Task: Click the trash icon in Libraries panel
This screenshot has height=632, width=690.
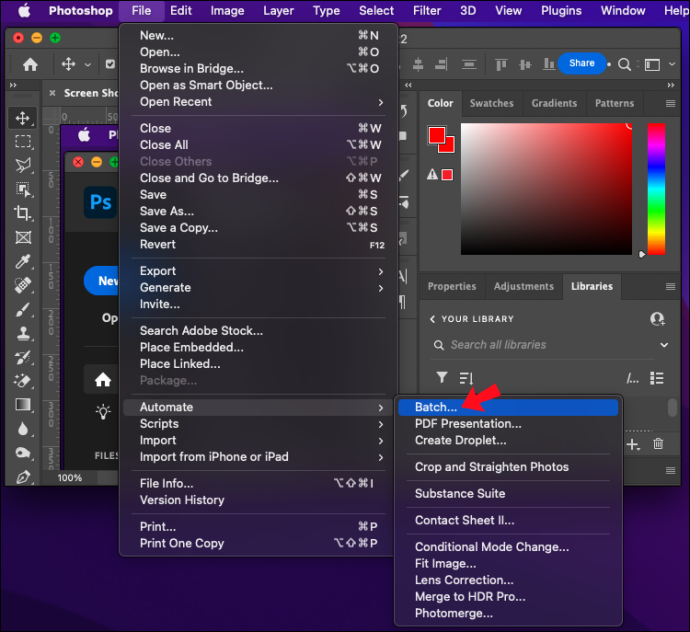Action: click(658, 444)
